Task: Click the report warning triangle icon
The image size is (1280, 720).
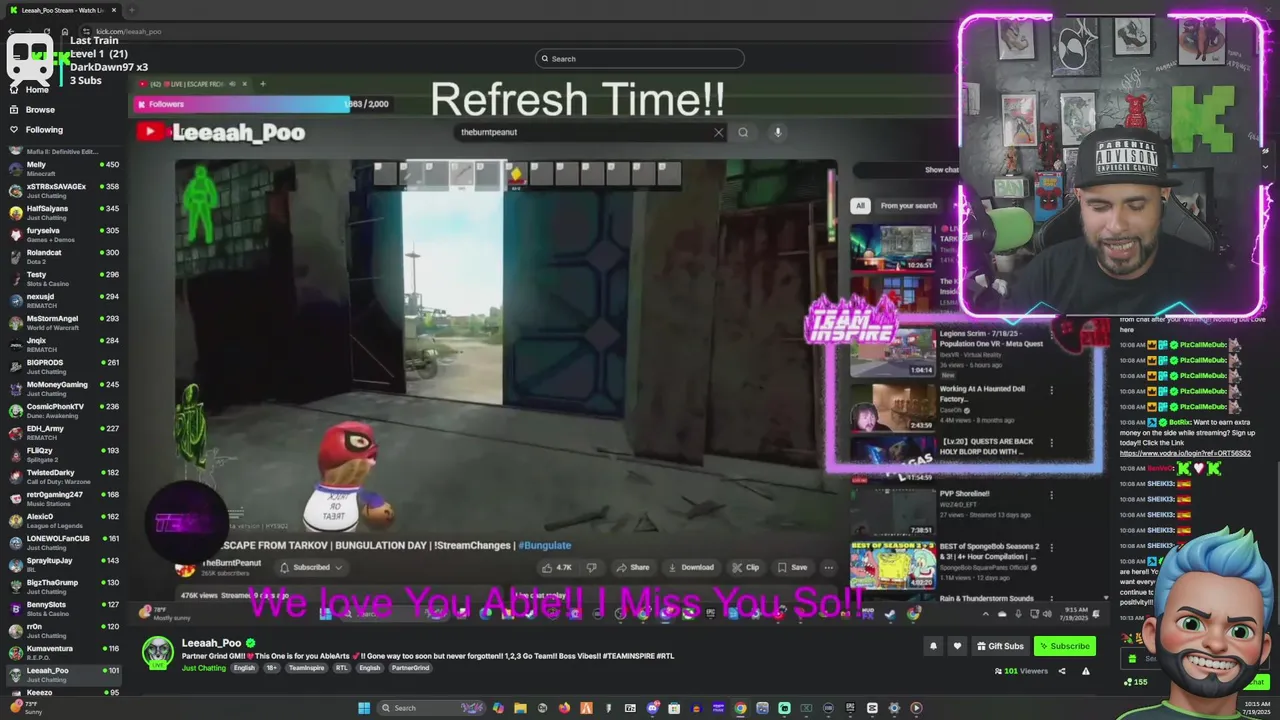Action: pyautogui.click(x=1086, y=671)
